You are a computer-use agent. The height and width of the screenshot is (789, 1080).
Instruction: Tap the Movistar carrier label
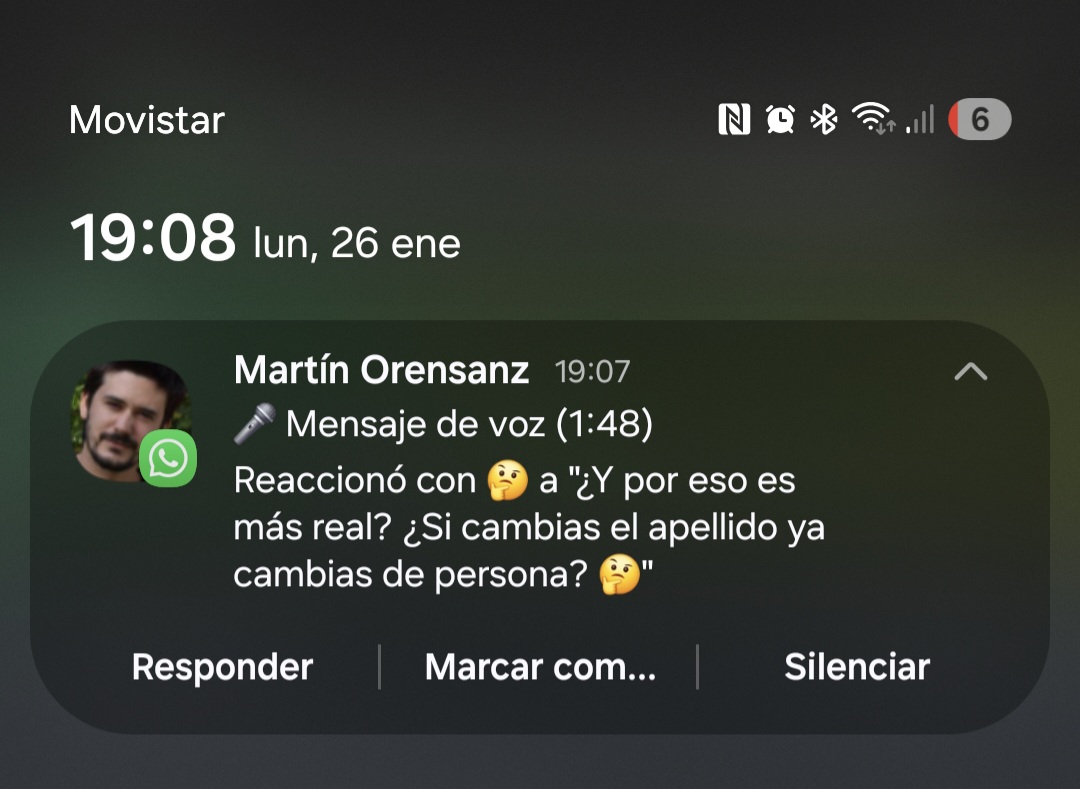tap(147, 120)
